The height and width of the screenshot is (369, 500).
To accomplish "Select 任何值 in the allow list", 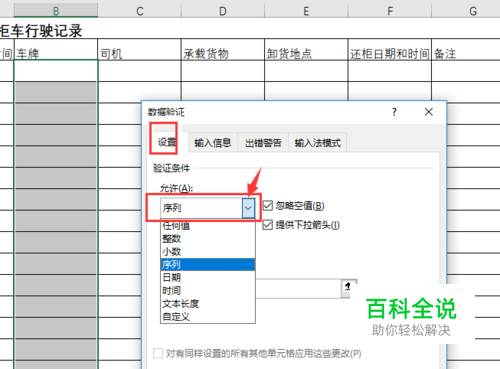I will click(x=208, y=226).
